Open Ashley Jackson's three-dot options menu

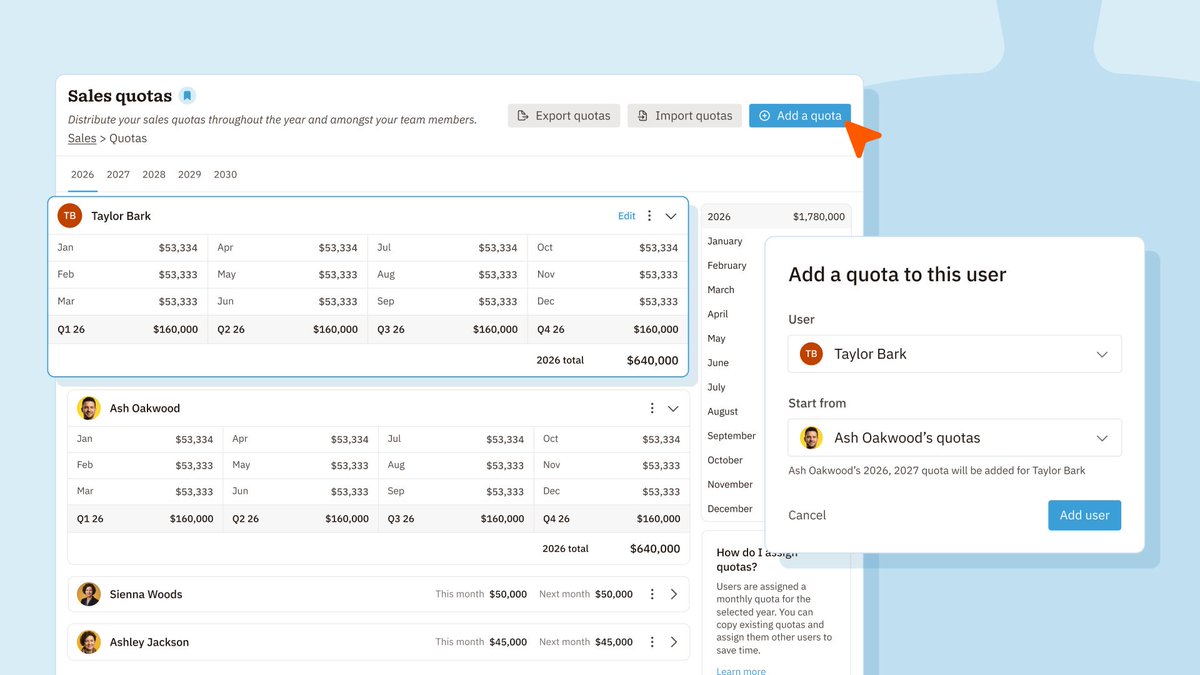(x=652, y=642)
